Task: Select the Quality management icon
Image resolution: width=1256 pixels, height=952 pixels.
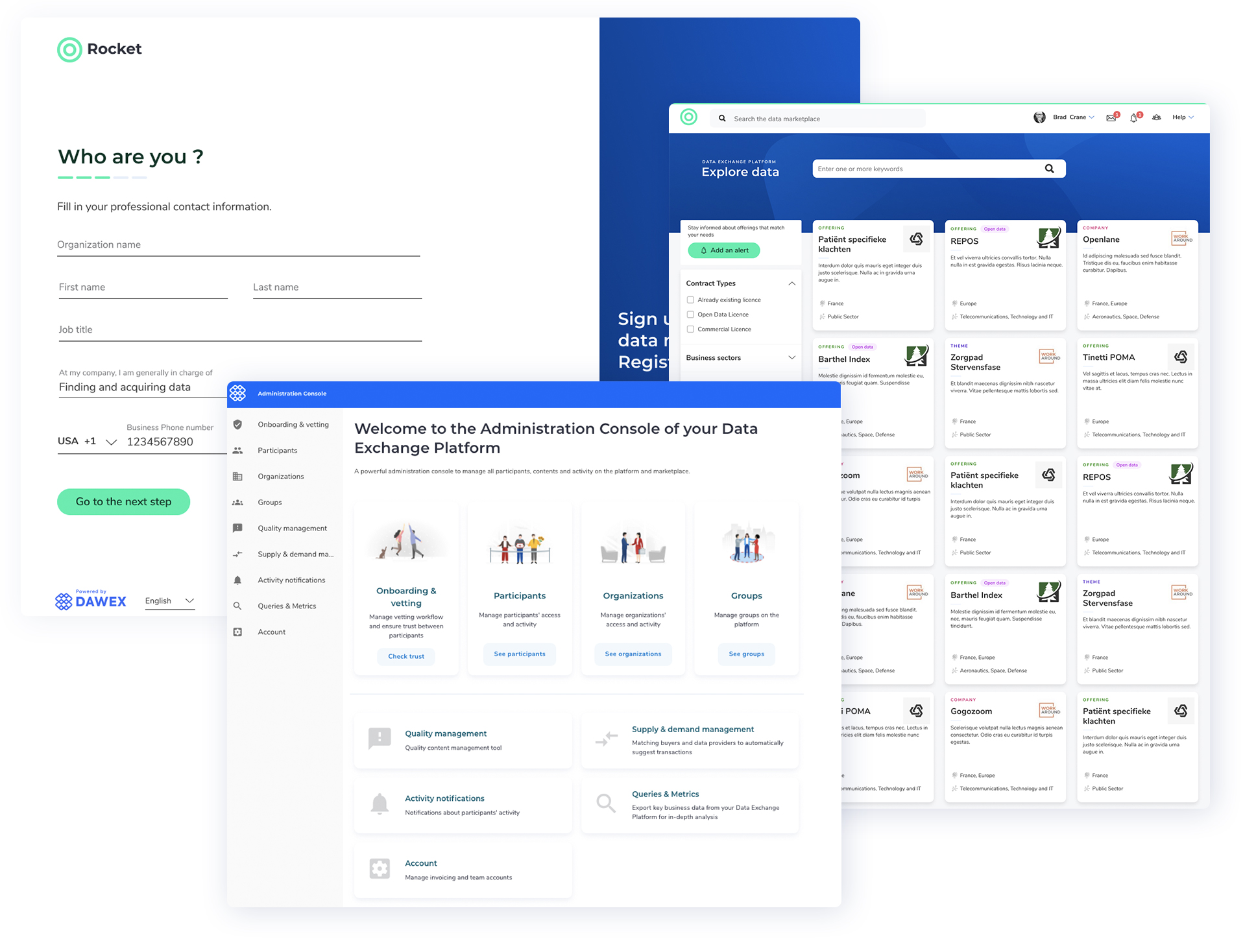Action: 238,528
